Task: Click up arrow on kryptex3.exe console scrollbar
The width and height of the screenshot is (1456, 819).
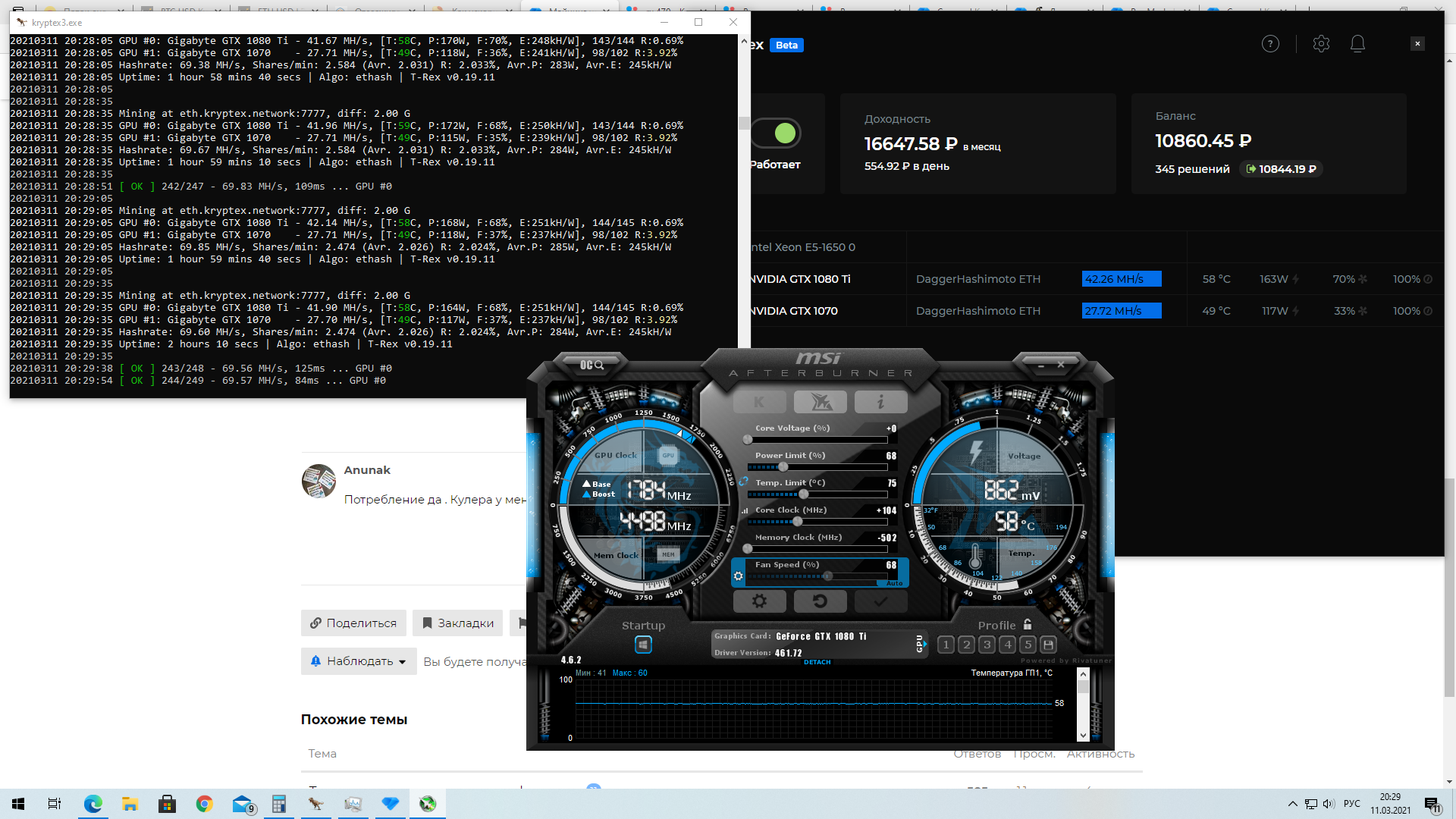Action: click(x=744, y=42)
